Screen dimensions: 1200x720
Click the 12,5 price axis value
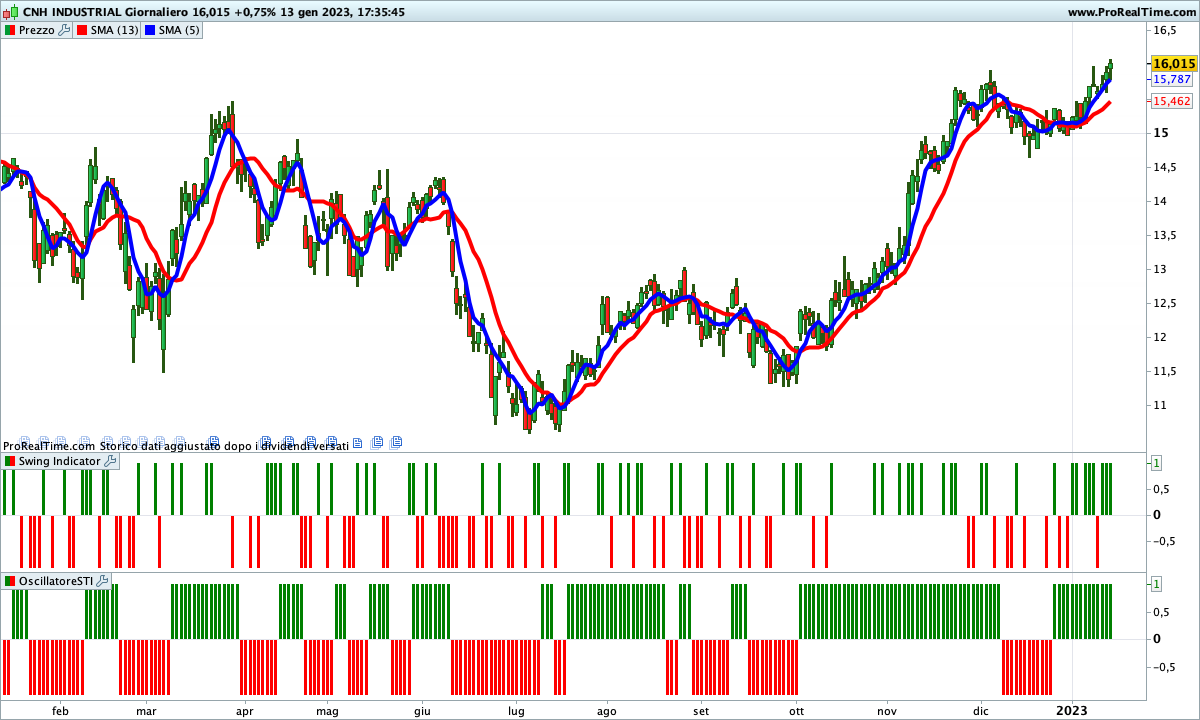[1164, 303]
